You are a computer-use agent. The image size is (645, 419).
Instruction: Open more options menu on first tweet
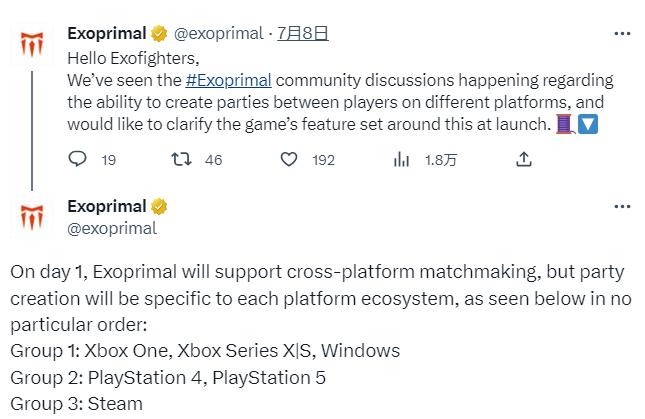622,33
